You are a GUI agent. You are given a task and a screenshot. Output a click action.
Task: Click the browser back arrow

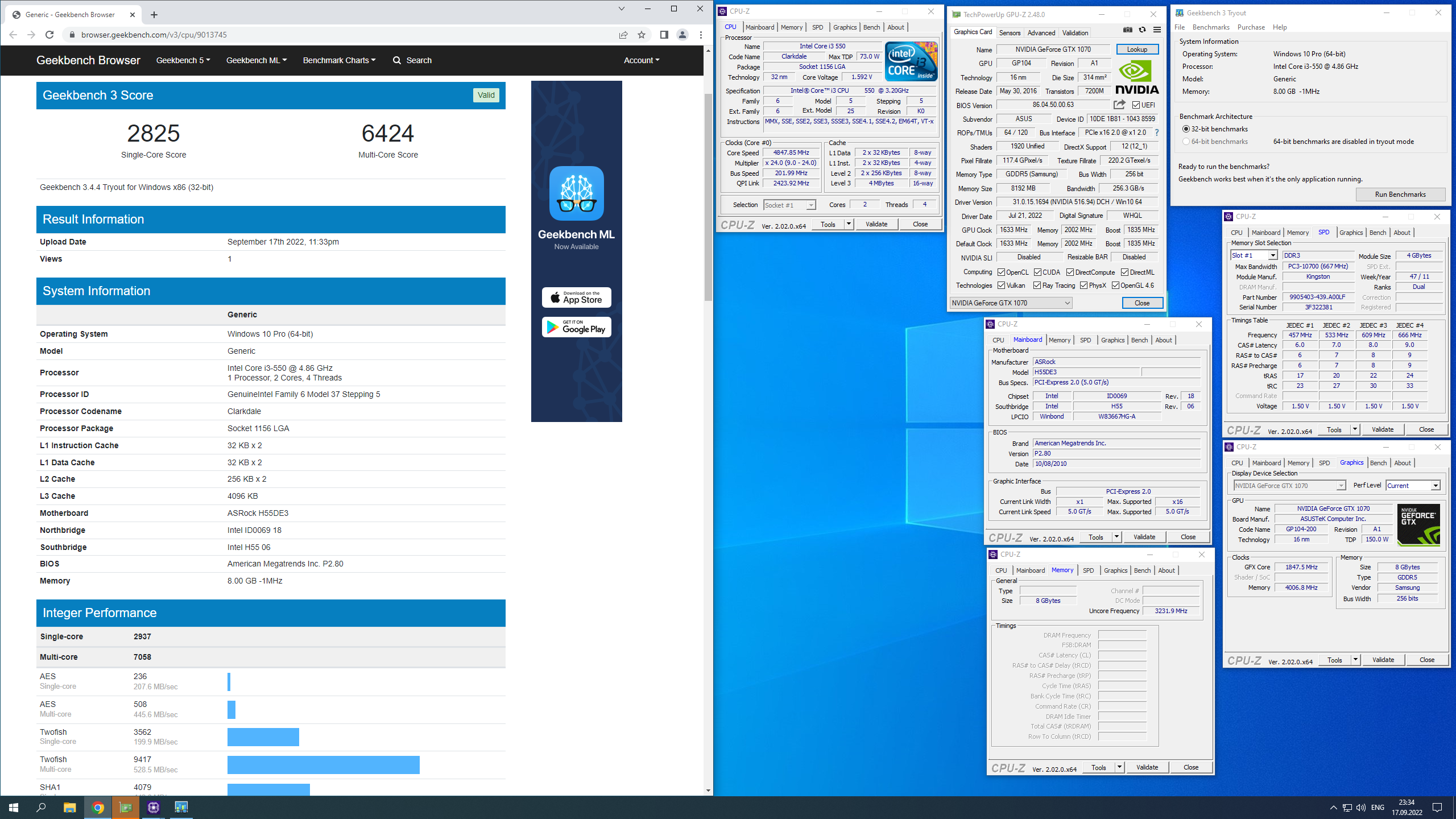pyautogui.click(x=13, y=35)
